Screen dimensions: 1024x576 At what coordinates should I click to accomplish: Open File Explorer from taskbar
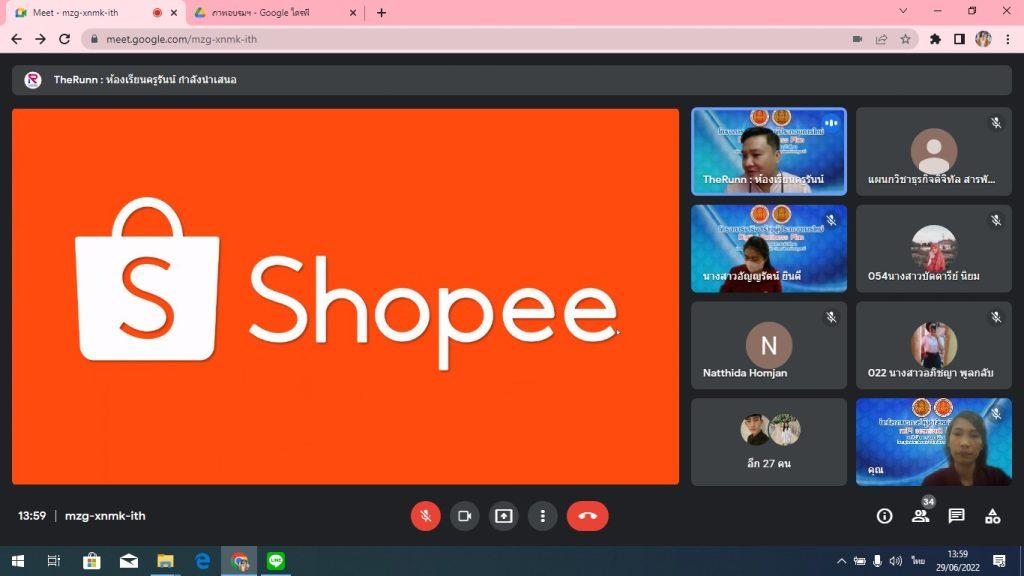[165, 561]
